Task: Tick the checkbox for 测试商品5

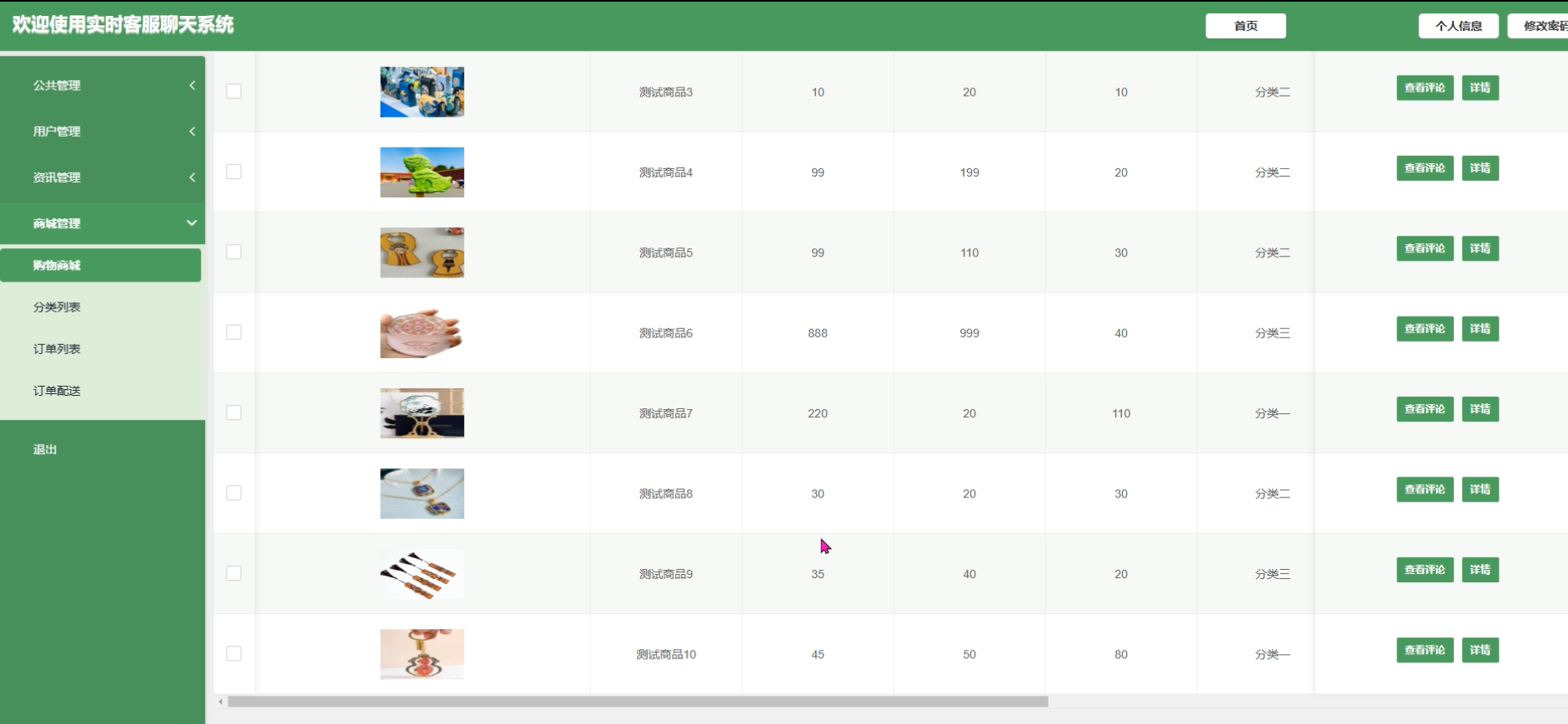Action: click(233, 252)
